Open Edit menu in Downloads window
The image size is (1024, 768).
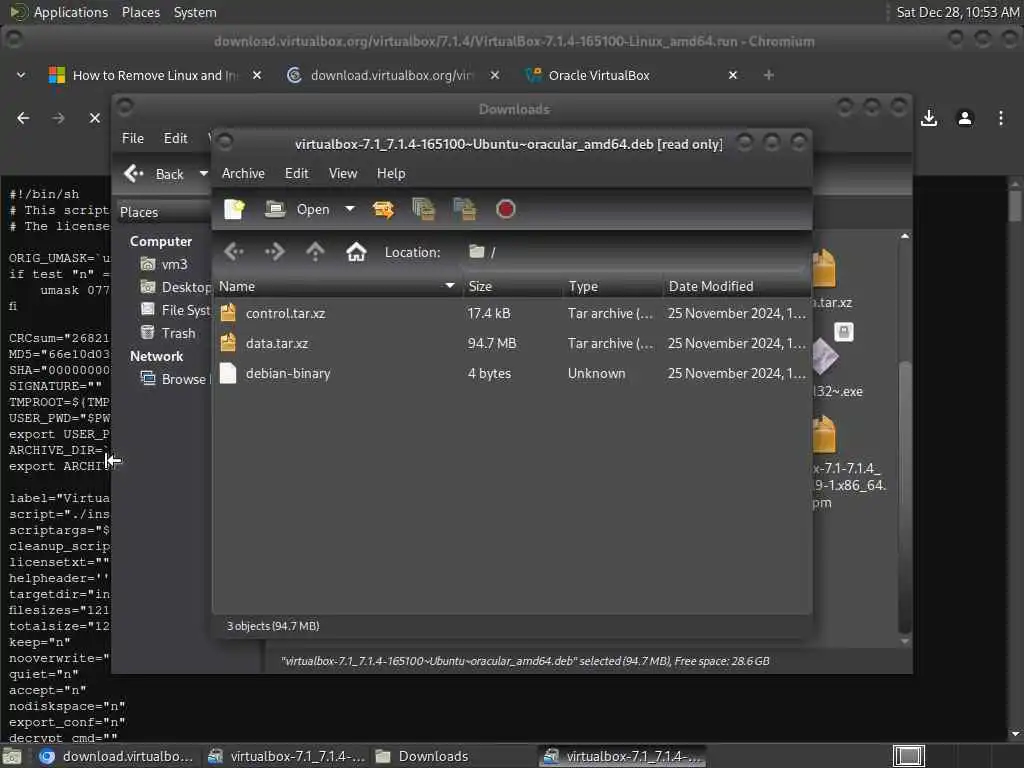pos(175,138)
